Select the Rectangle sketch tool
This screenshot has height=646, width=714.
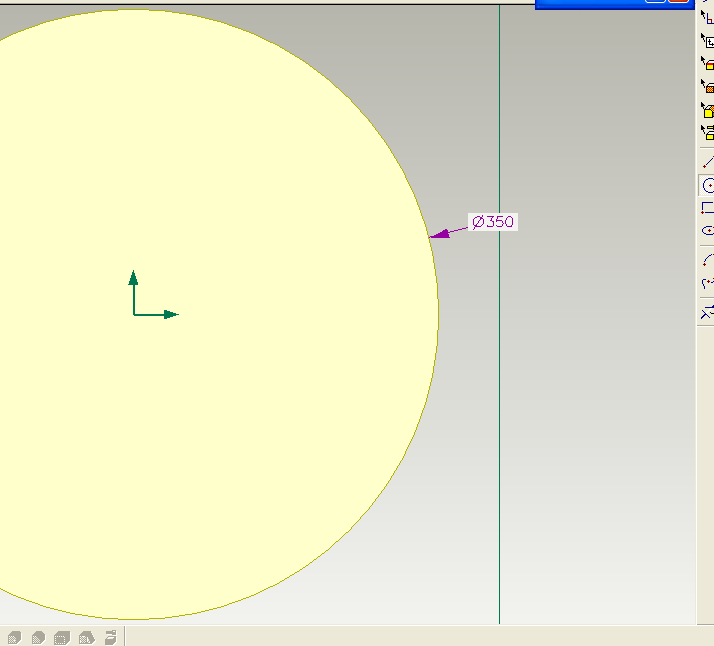(x=708, y=208)
